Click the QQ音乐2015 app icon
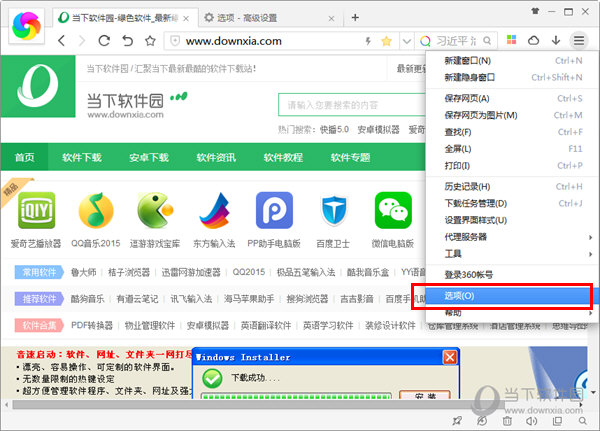The width and height of the screenshot is (600, 431). click(x=96, y=210)
